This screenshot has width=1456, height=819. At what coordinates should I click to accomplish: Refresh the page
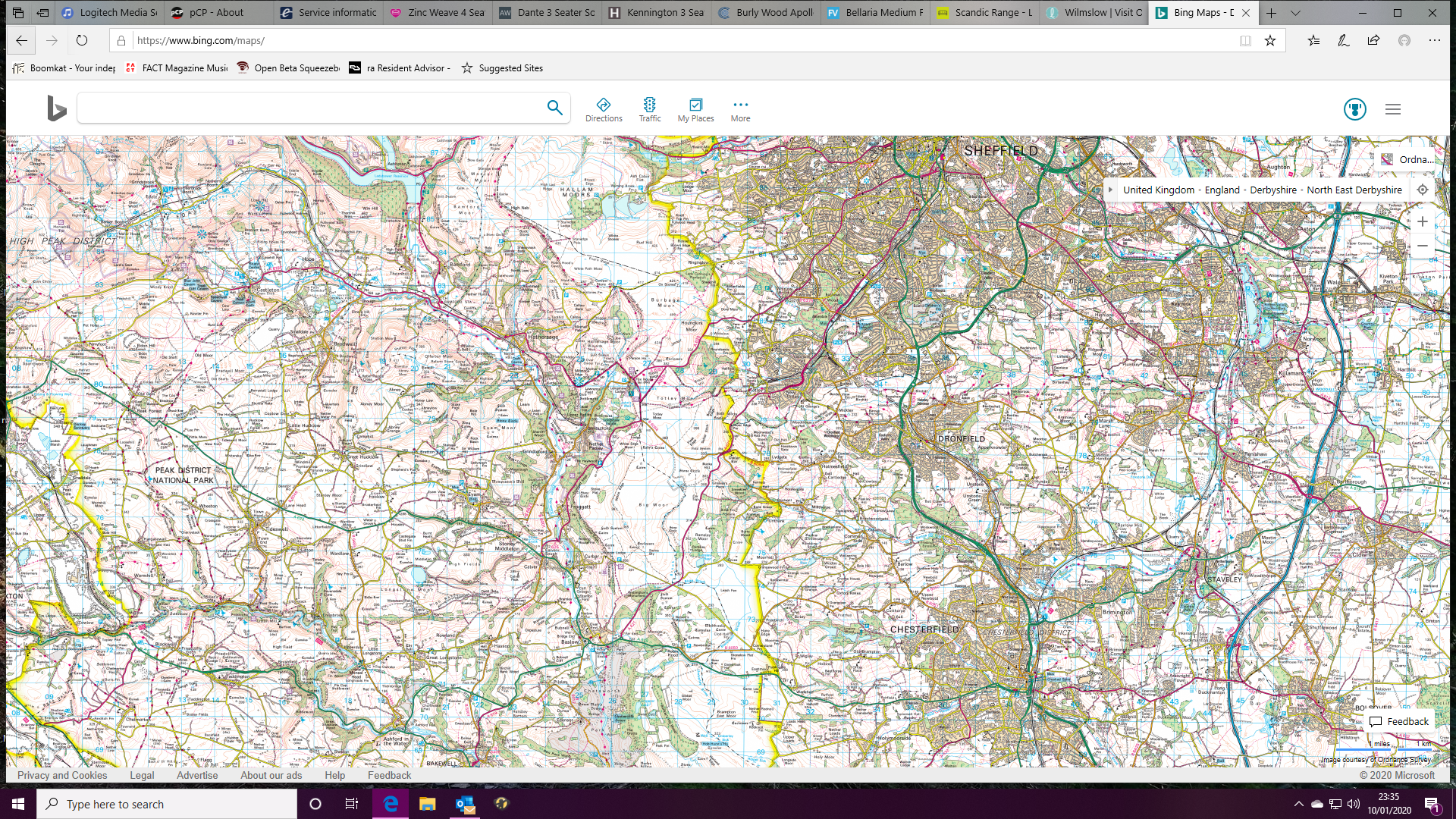coord(82,41)
